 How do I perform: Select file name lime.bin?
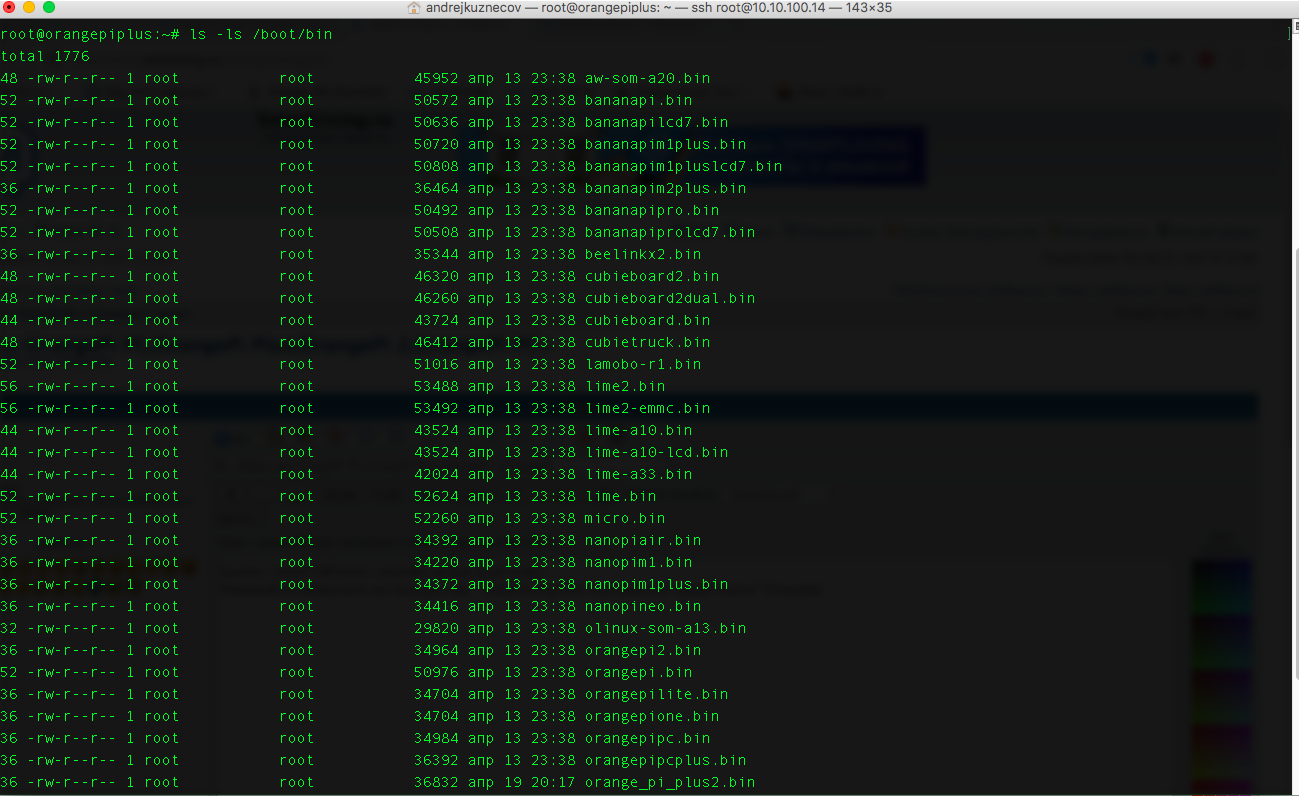click(621, 496)
